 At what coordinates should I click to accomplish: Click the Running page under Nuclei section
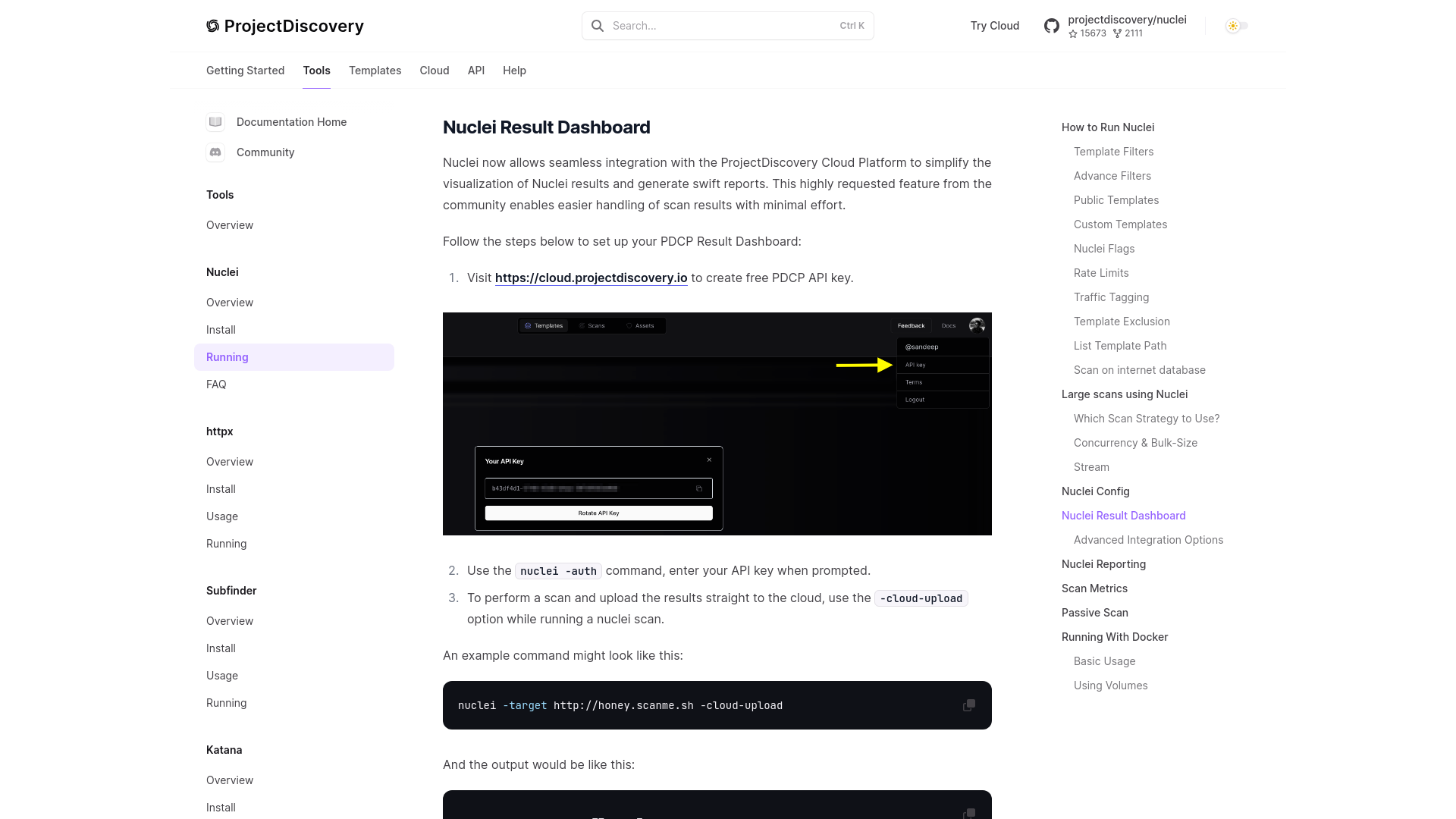[x=227, y=357]
